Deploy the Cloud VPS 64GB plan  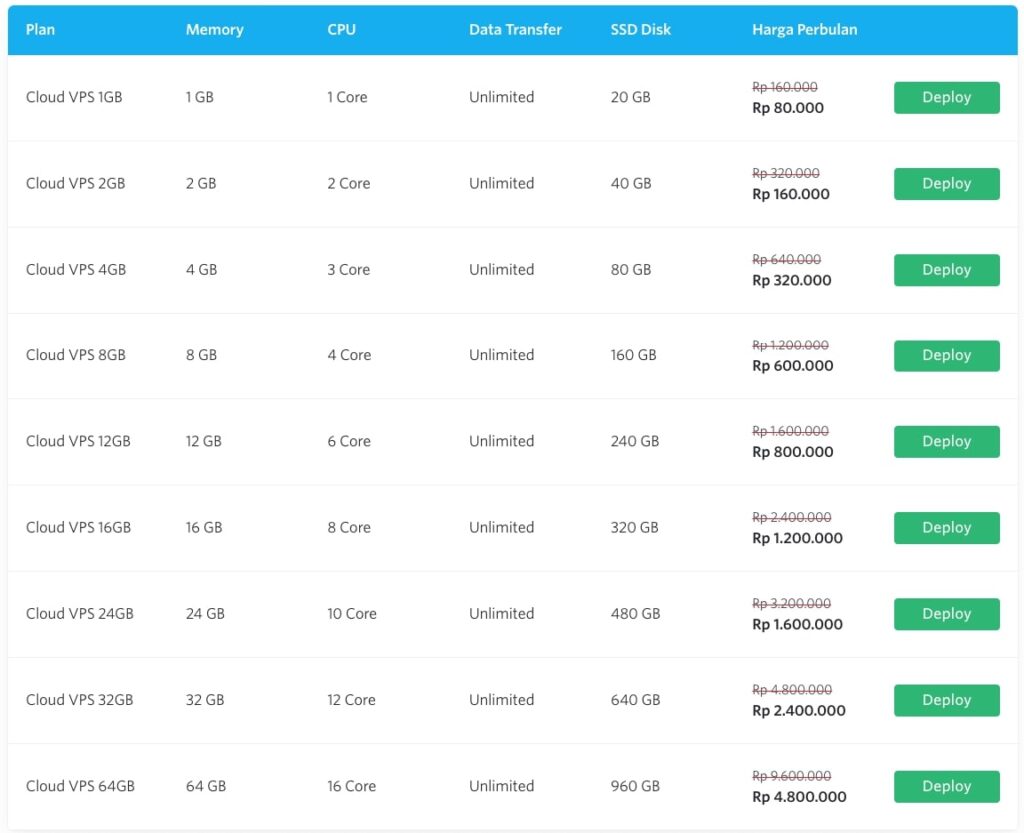tap(946, 786)
